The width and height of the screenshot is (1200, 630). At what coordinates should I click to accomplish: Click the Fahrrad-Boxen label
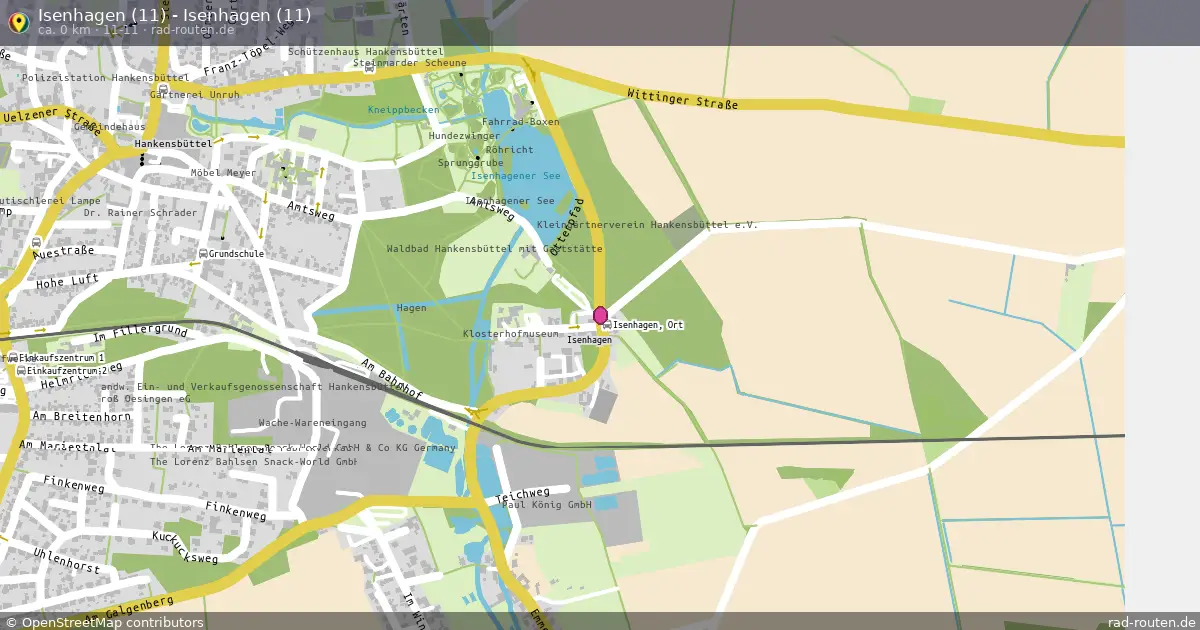point(521,122)
